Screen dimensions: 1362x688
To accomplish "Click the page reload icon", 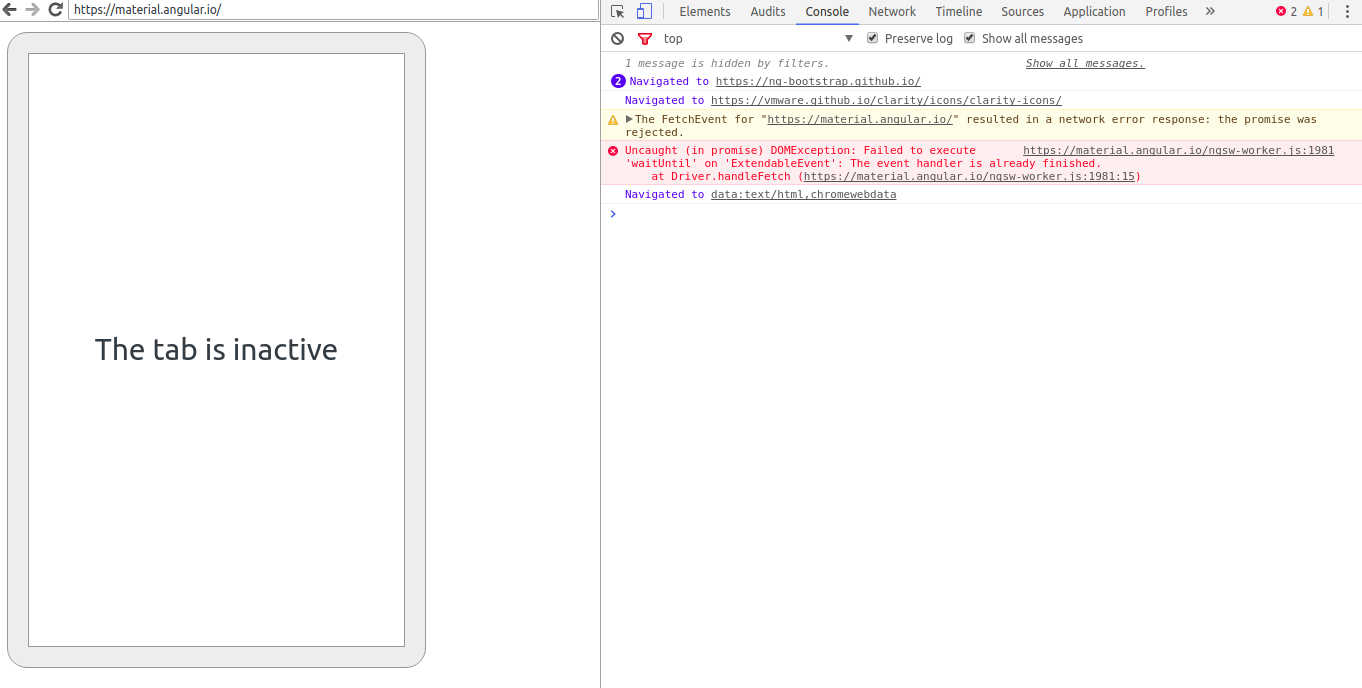I will [x=55, y=10].
